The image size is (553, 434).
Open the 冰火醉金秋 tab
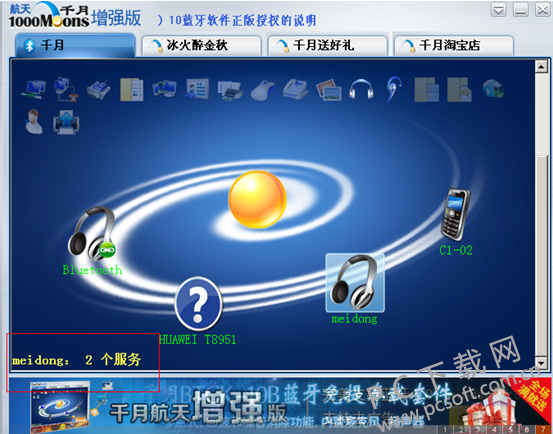point(201,45)
